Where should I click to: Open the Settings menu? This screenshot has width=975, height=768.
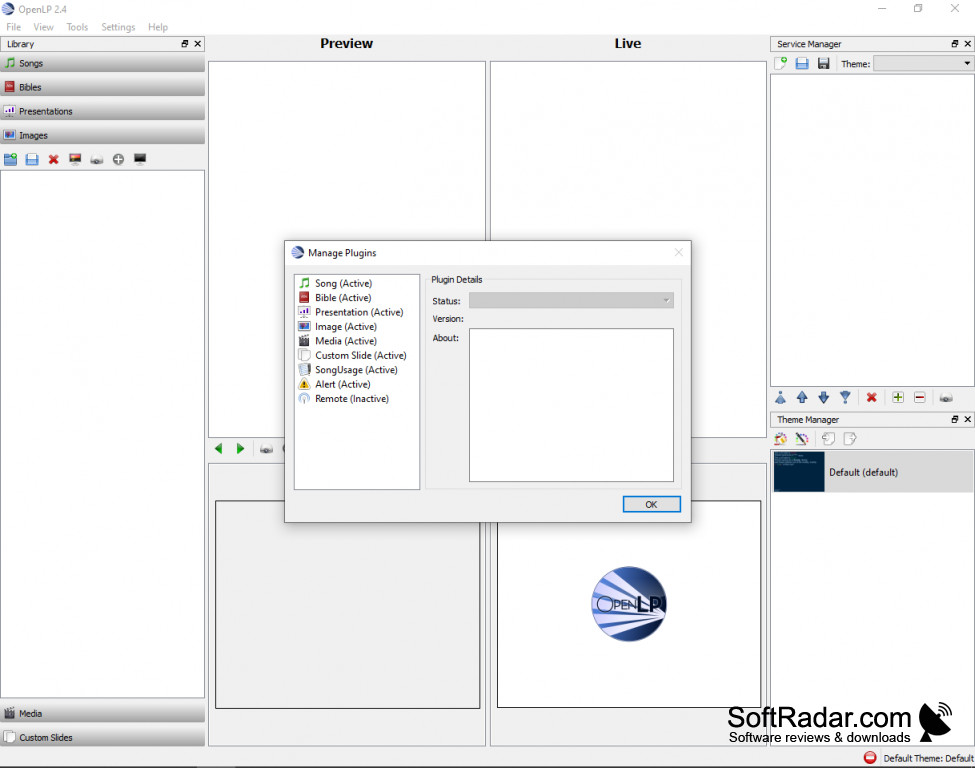pos(118,27)
